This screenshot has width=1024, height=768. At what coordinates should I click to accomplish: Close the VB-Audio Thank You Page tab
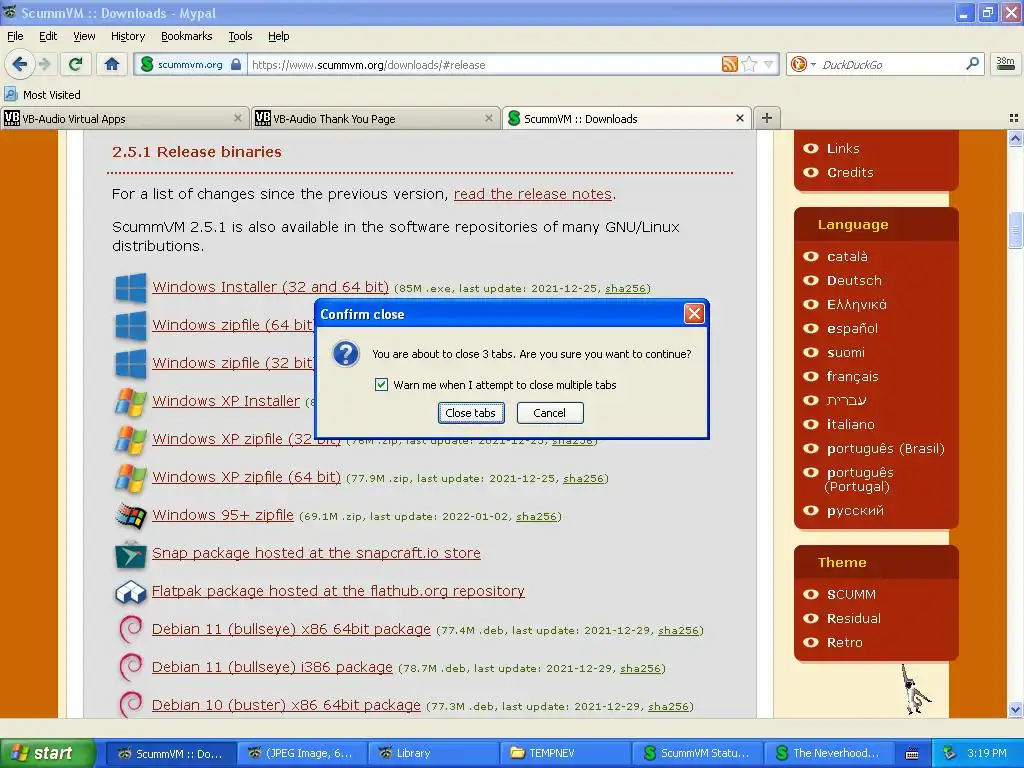(488, 118)
